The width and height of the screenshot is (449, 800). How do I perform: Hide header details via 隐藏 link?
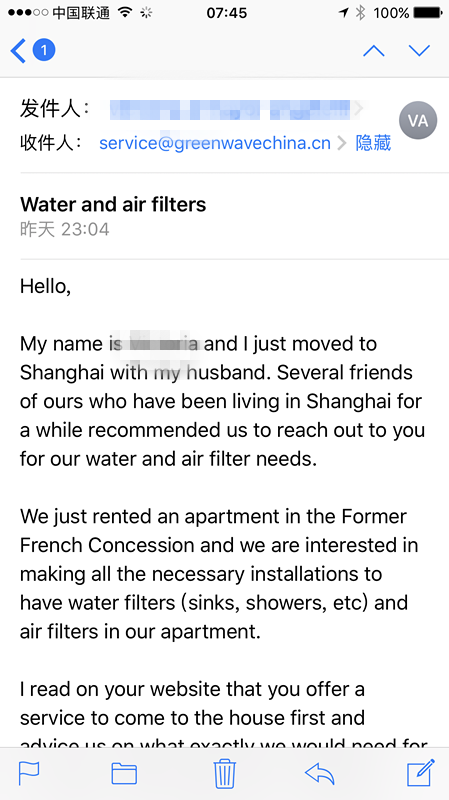[373, 143]
